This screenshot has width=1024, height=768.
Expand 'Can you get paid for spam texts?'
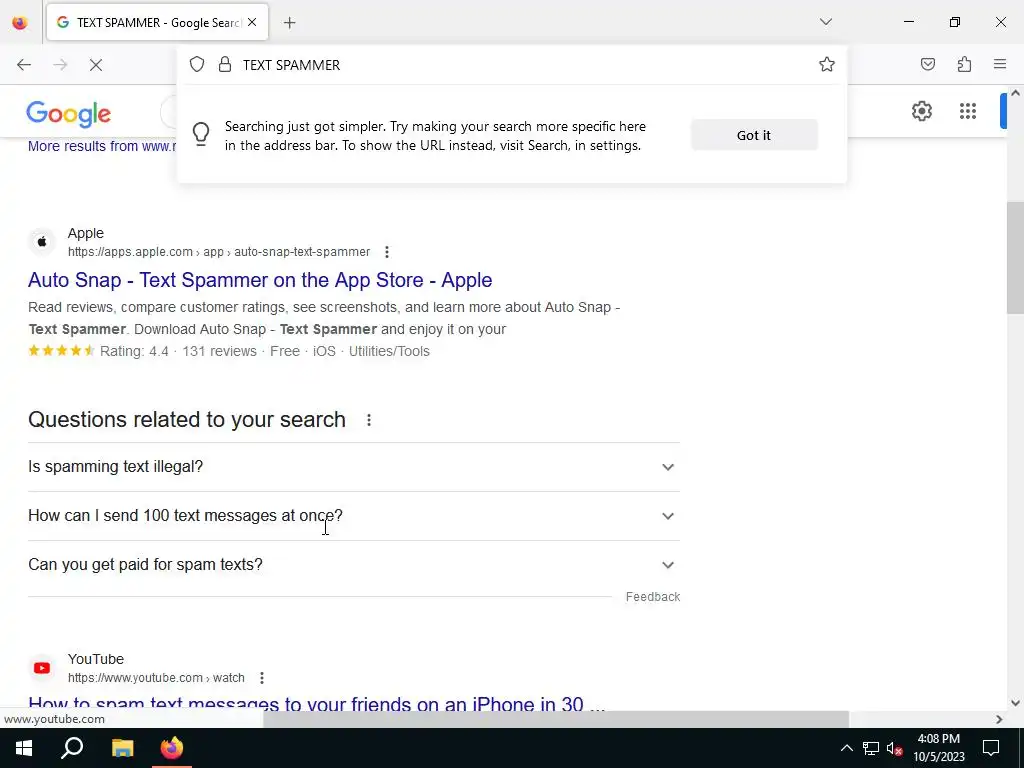(354, 565)
